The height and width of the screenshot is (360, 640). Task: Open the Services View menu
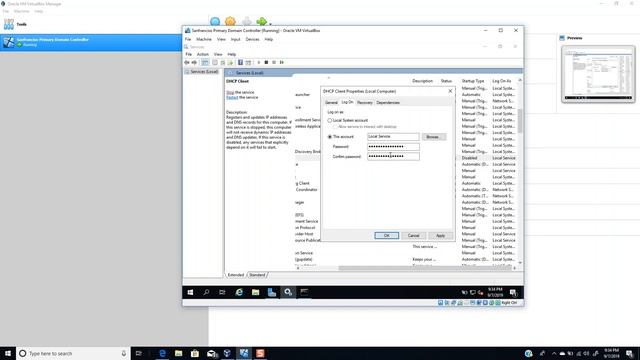pyautogui.click(x=218, y=54)
